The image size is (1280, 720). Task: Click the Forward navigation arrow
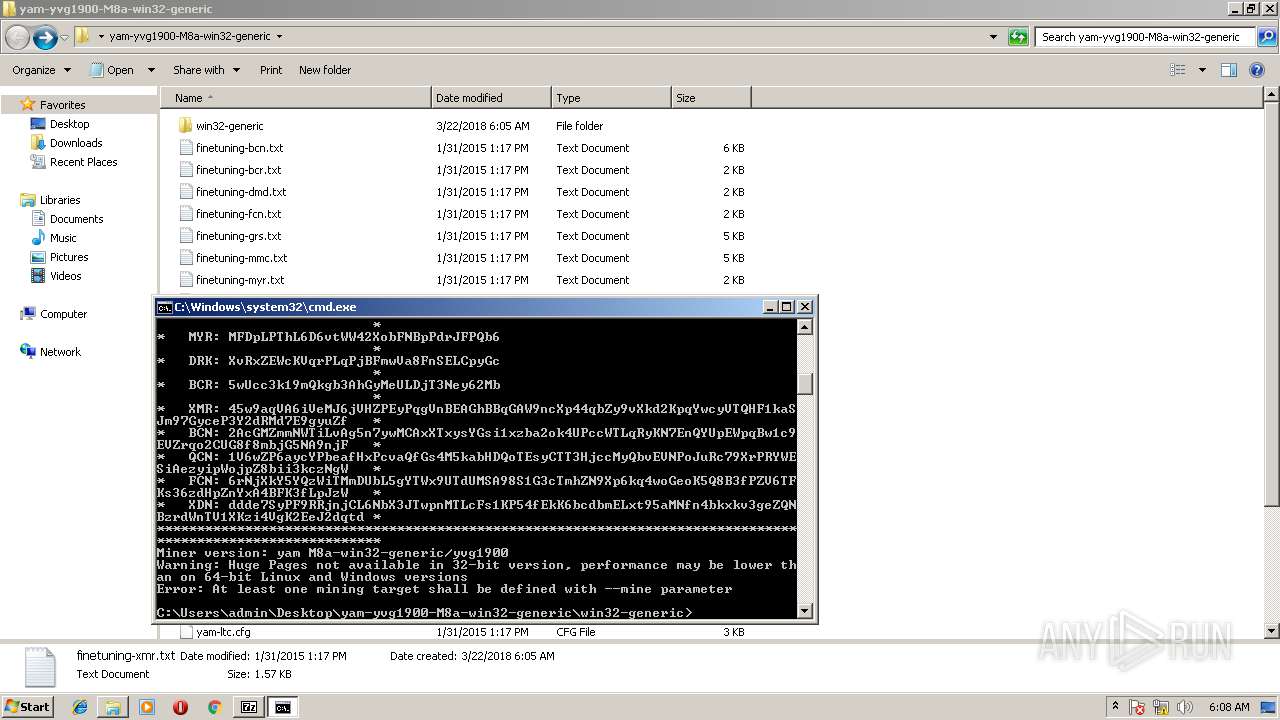[45, 37]
